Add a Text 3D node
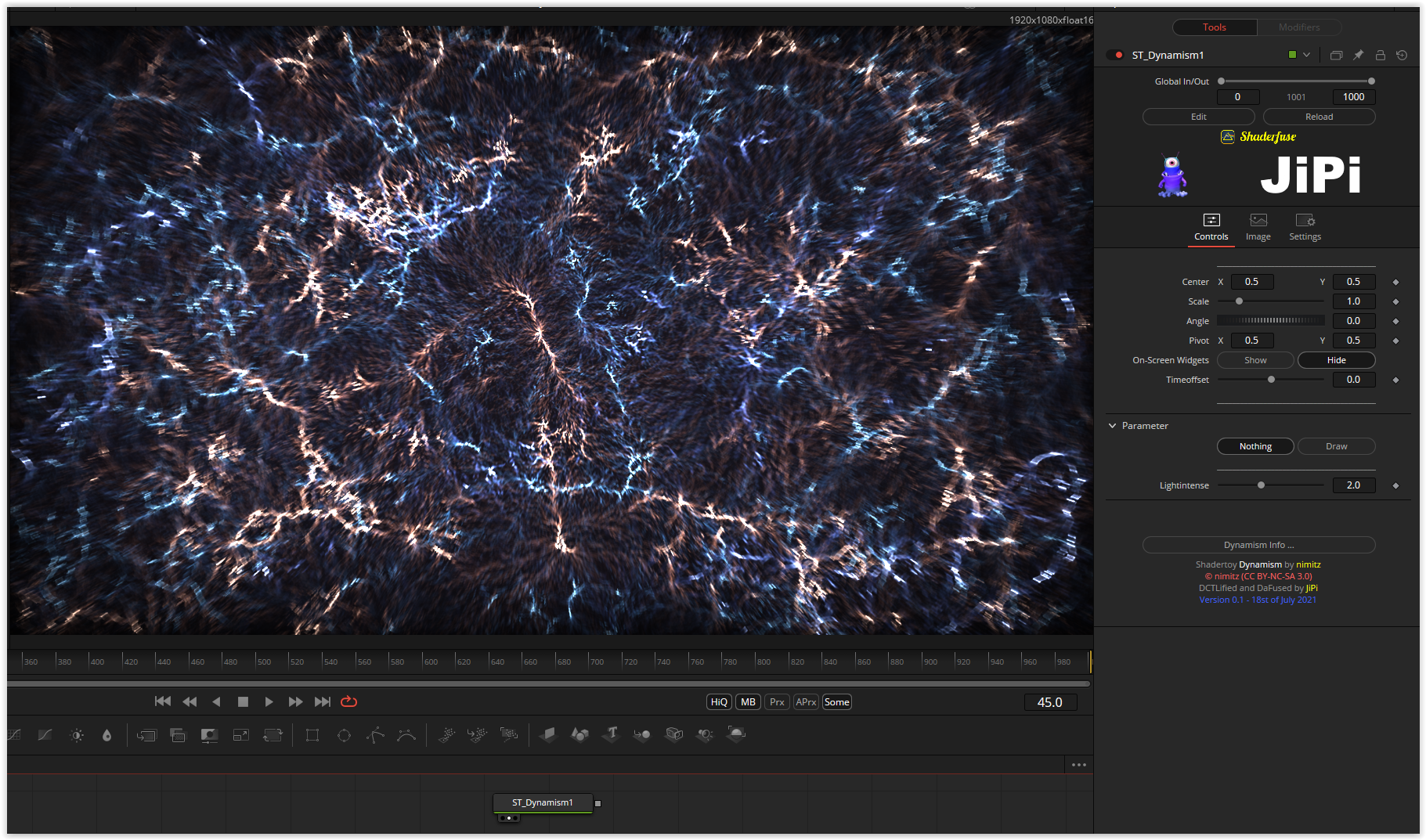This screenshot has height=840, width=1426. pos(612,734)
